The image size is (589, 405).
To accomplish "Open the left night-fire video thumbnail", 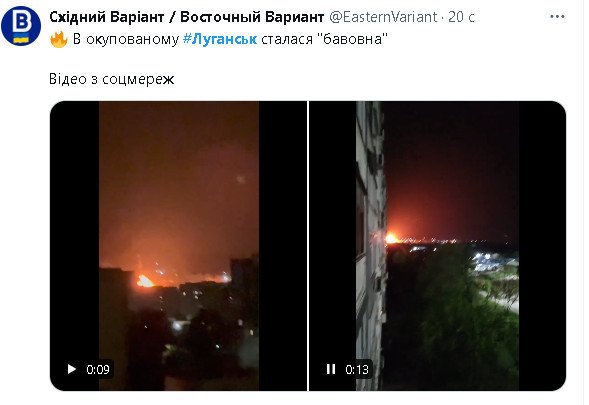I will click(178, 246).
